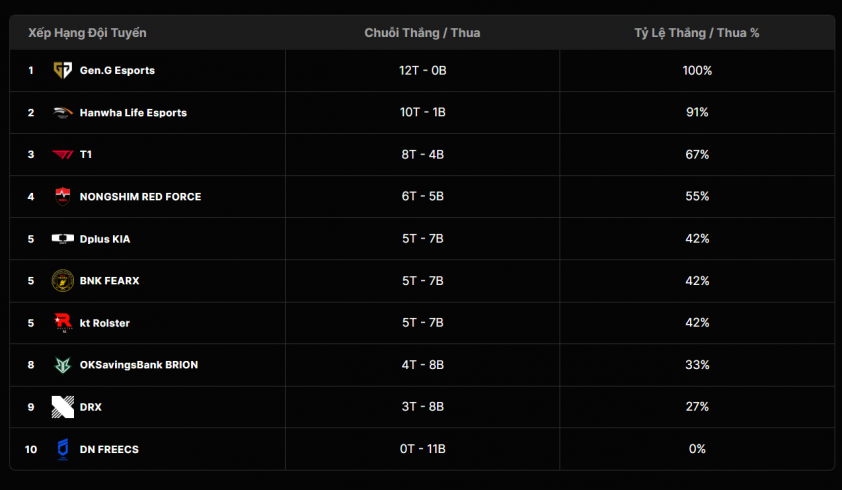Select the DN FREECS team name
Viewport: 842px width, 490px height.
tap(109, 449)
